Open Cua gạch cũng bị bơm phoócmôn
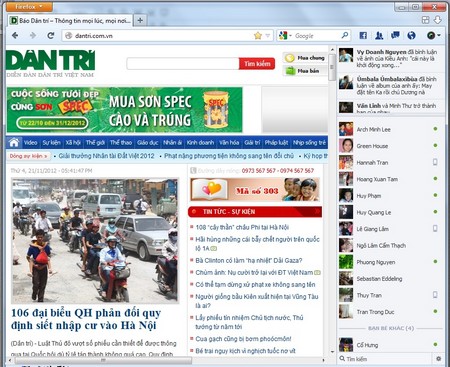 243,339
